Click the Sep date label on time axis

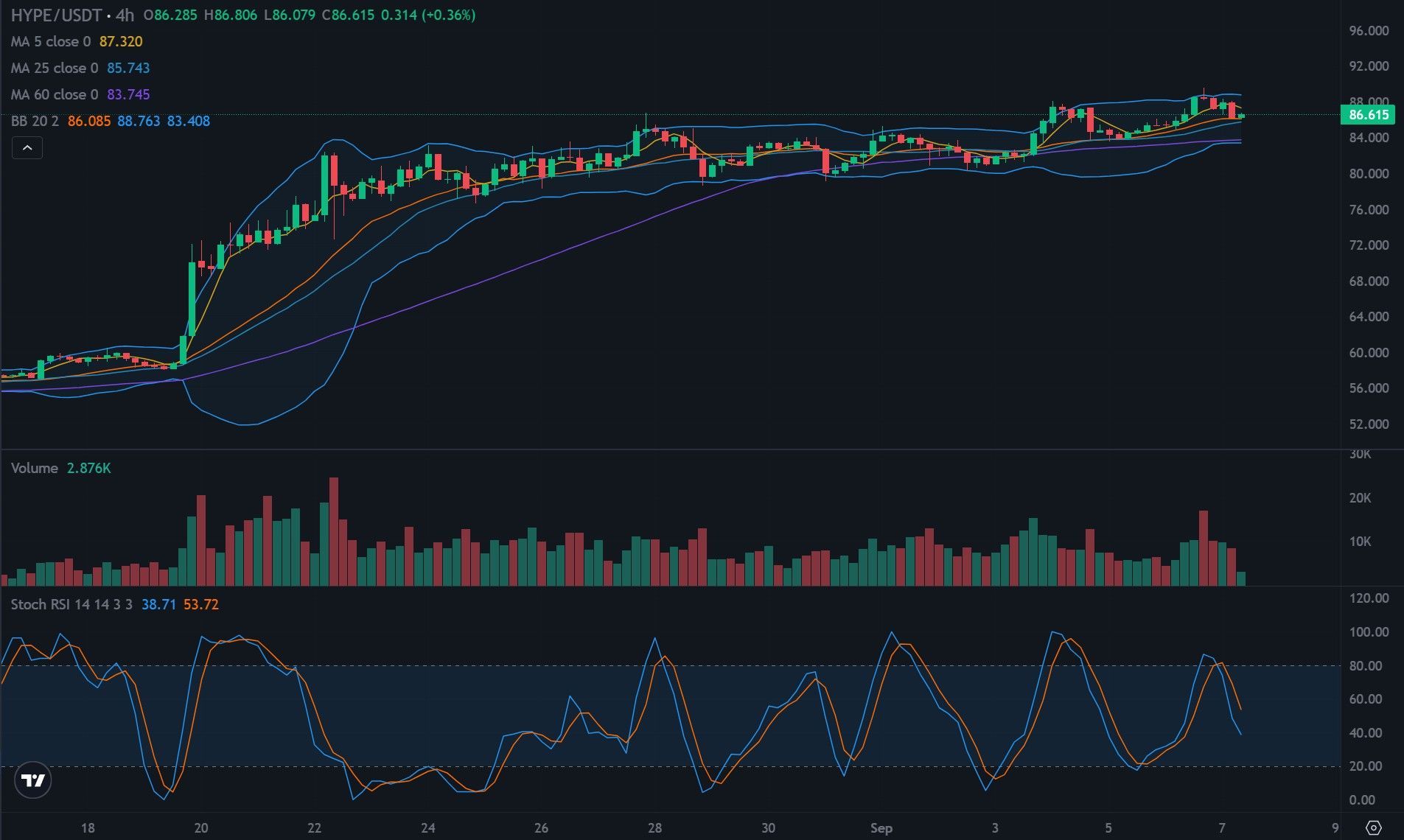[881, 827]
